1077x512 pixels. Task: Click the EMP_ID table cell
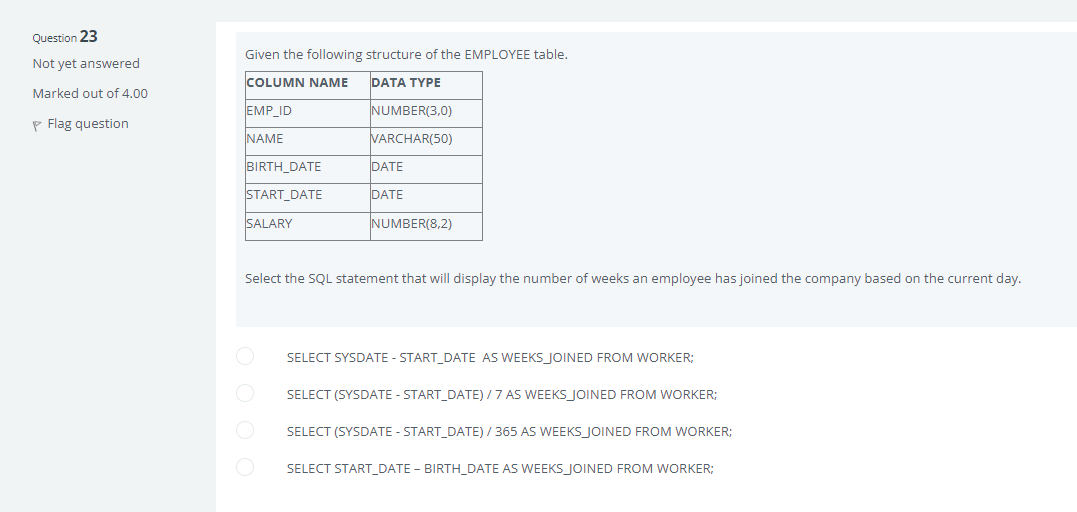point(308,113)
